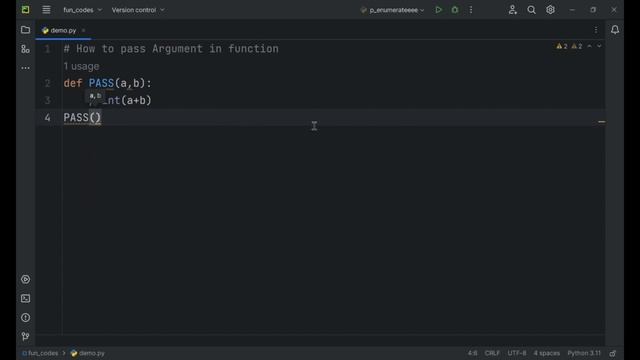Click the '1 usage' hint

pyautogui.click(x=81, y=66)
